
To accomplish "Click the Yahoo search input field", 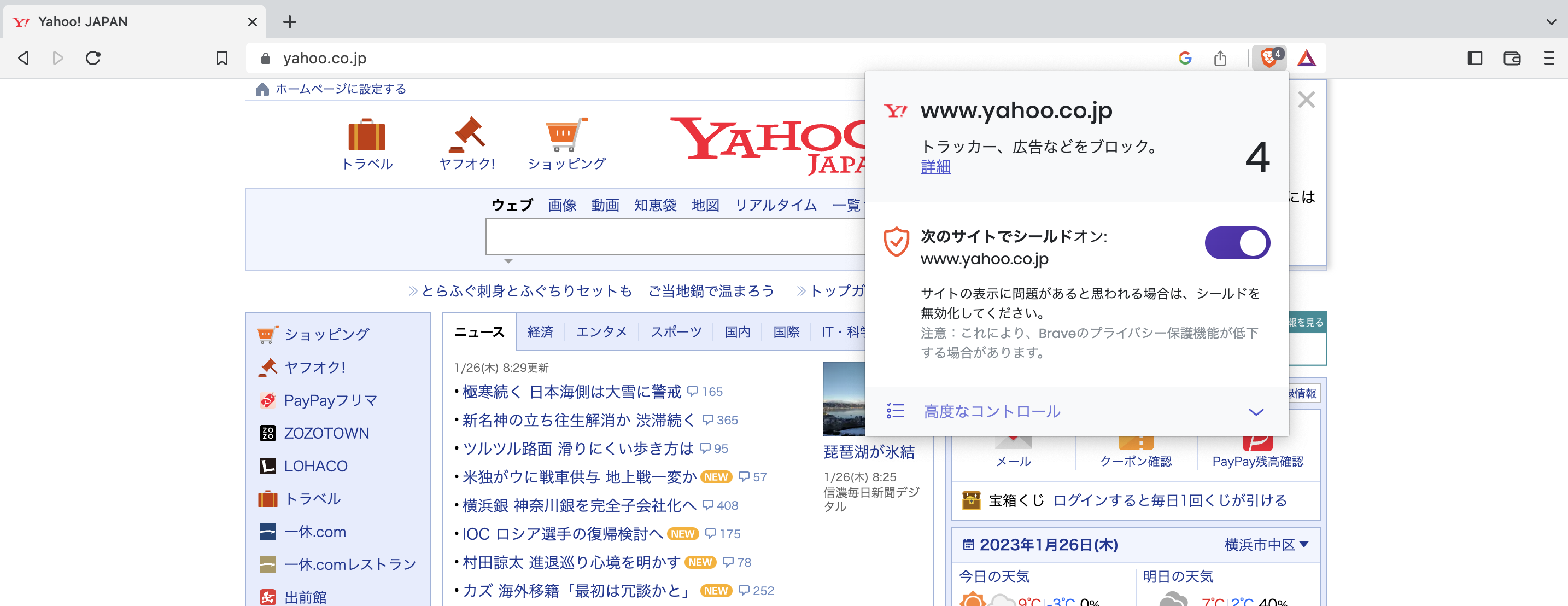I will 675,236.
